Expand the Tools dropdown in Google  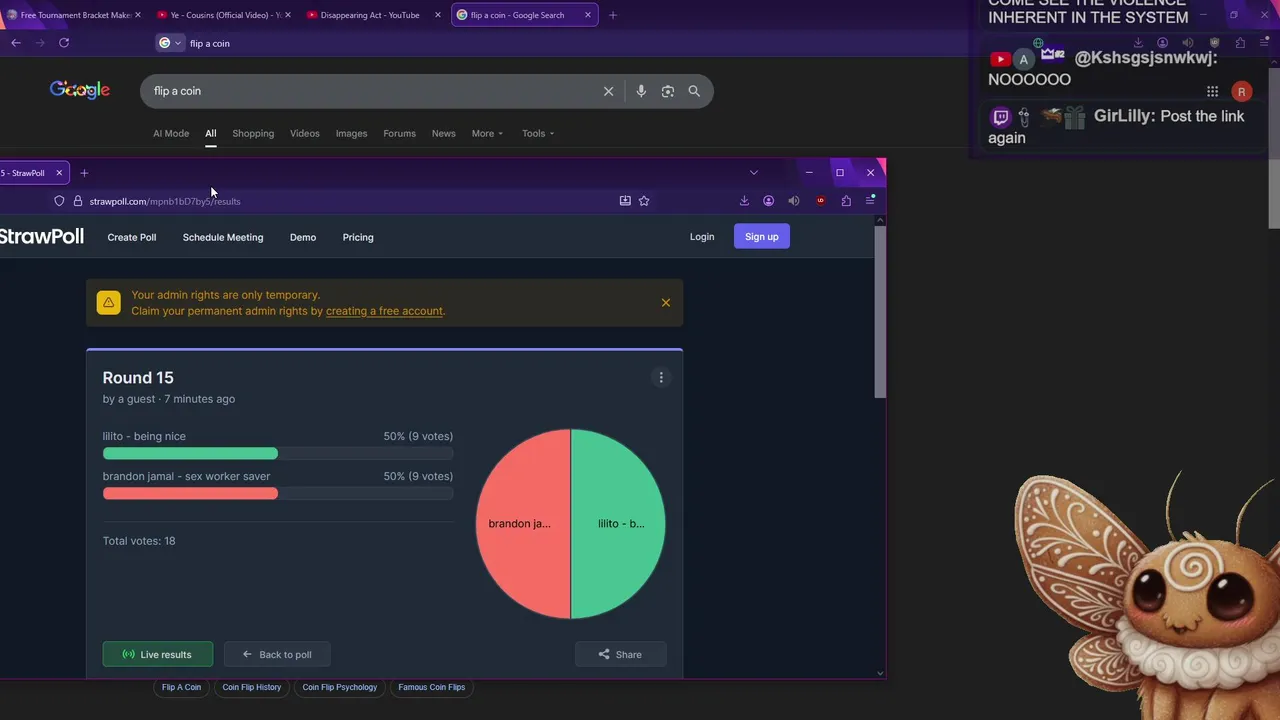click(538, 133)
